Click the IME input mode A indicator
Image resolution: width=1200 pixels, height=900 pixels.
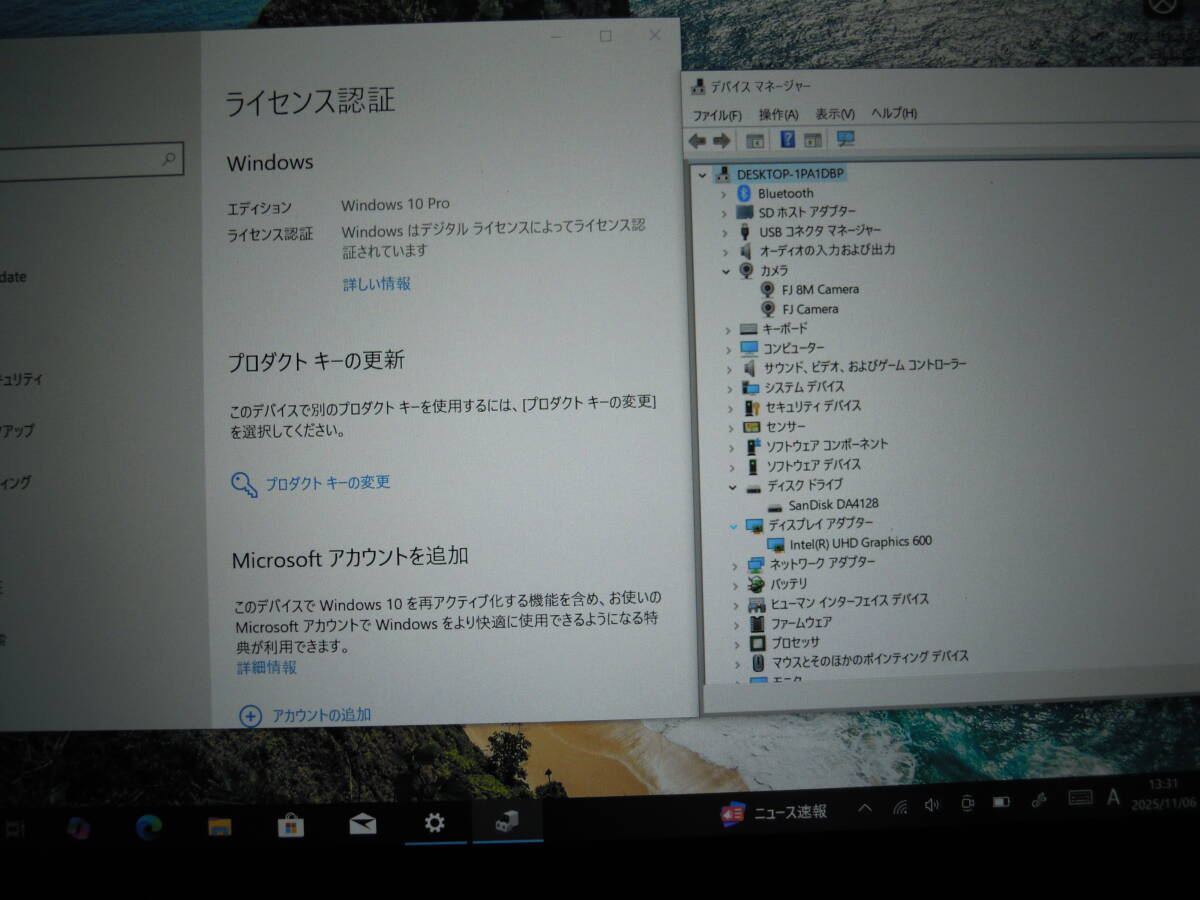[1114, 796]
